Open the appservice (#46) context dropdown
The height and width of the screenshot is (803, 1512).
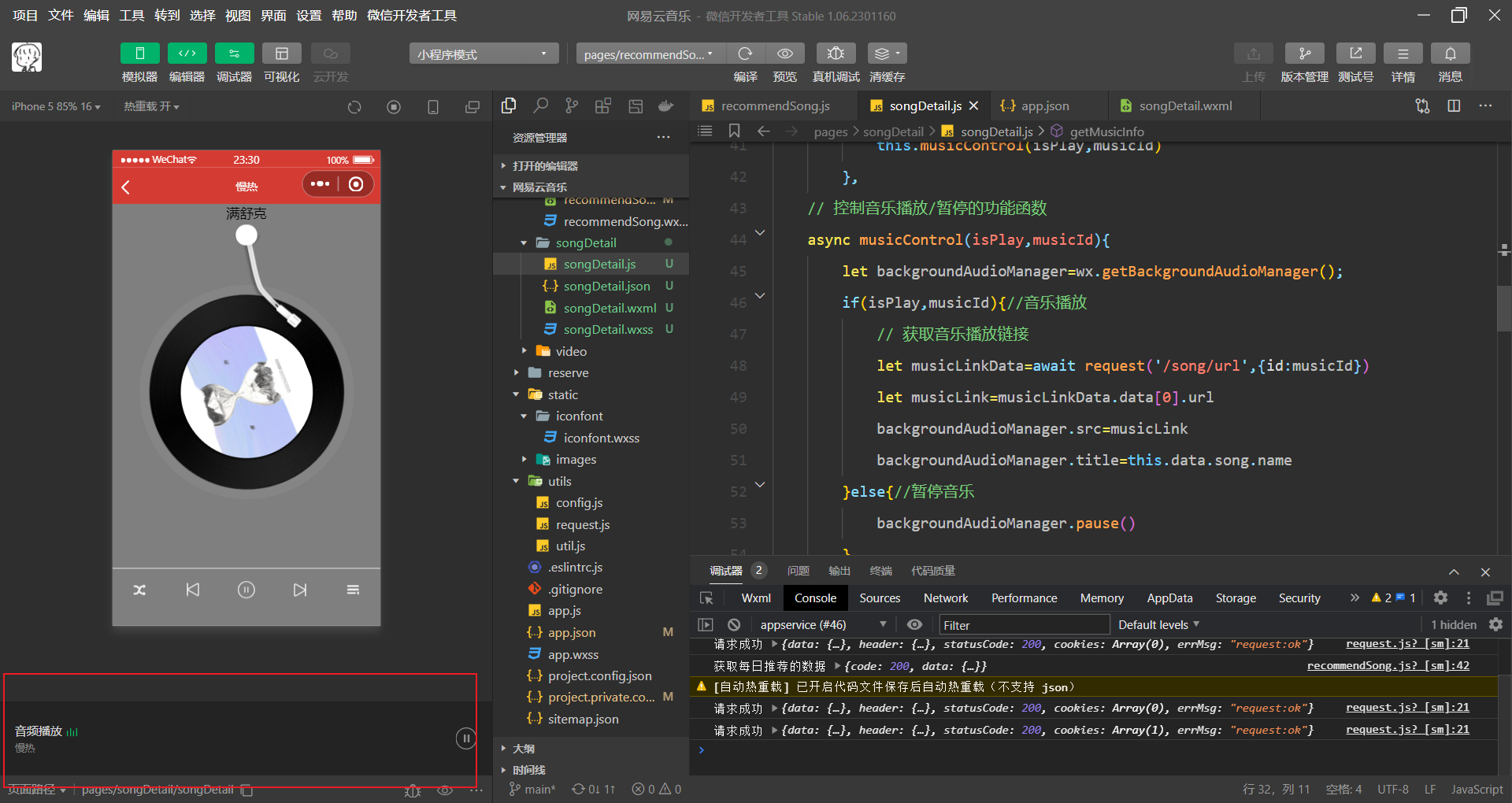(823, 624)
